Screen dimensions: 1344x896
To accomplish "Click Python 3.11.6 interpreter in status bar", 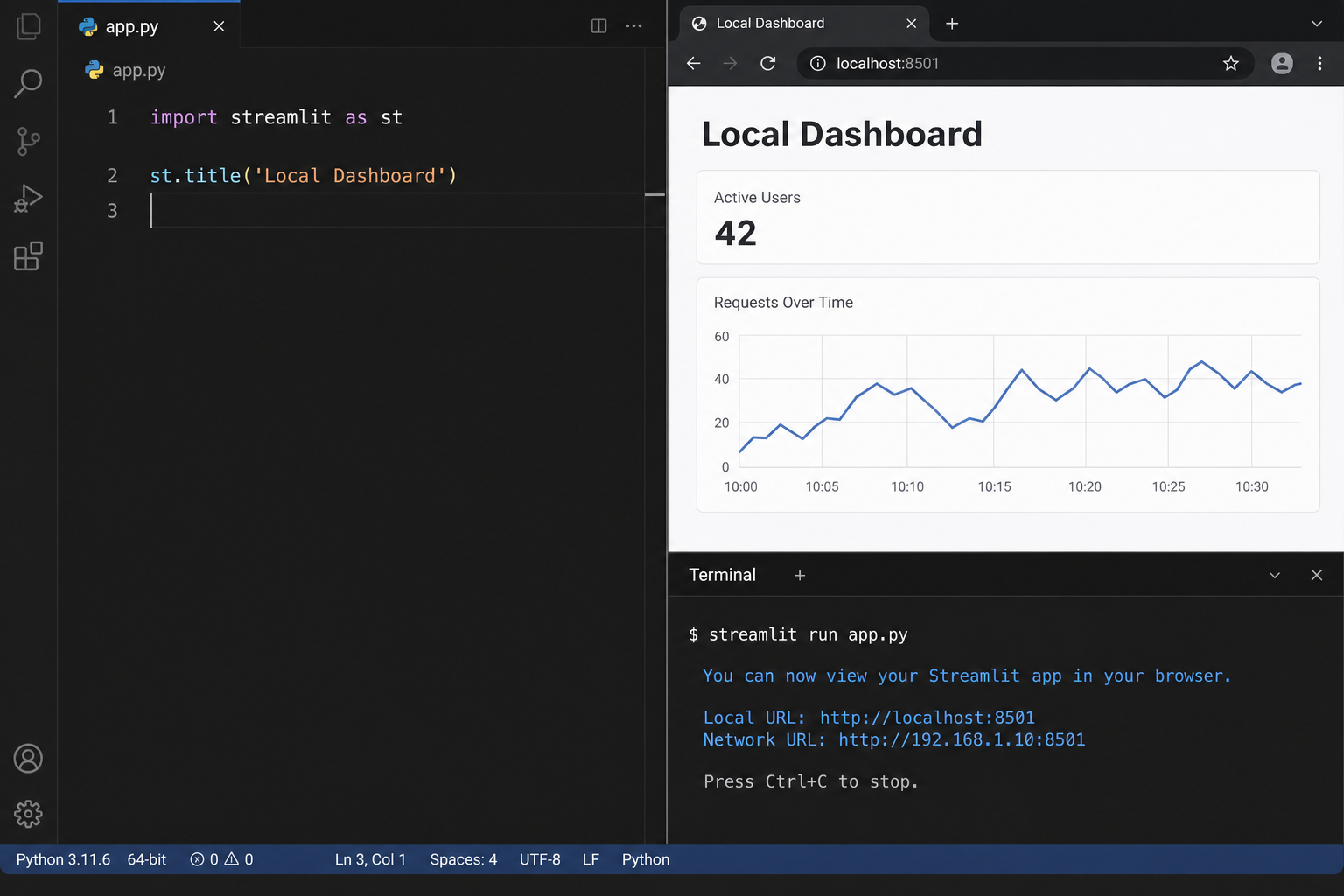I will point(63,859).
